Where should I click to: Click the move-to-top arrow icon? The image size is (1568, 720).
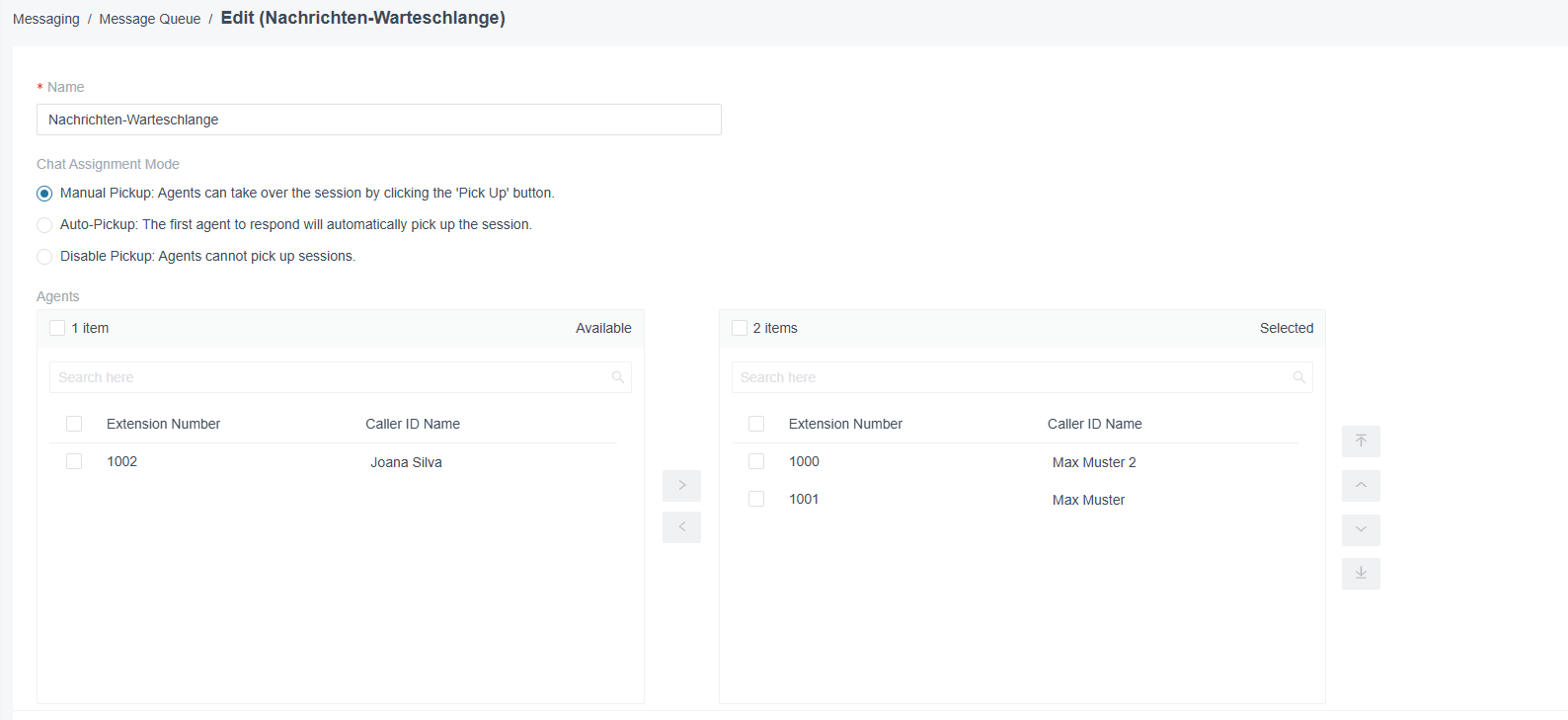pyautogui.click(x=1361, y=440)
